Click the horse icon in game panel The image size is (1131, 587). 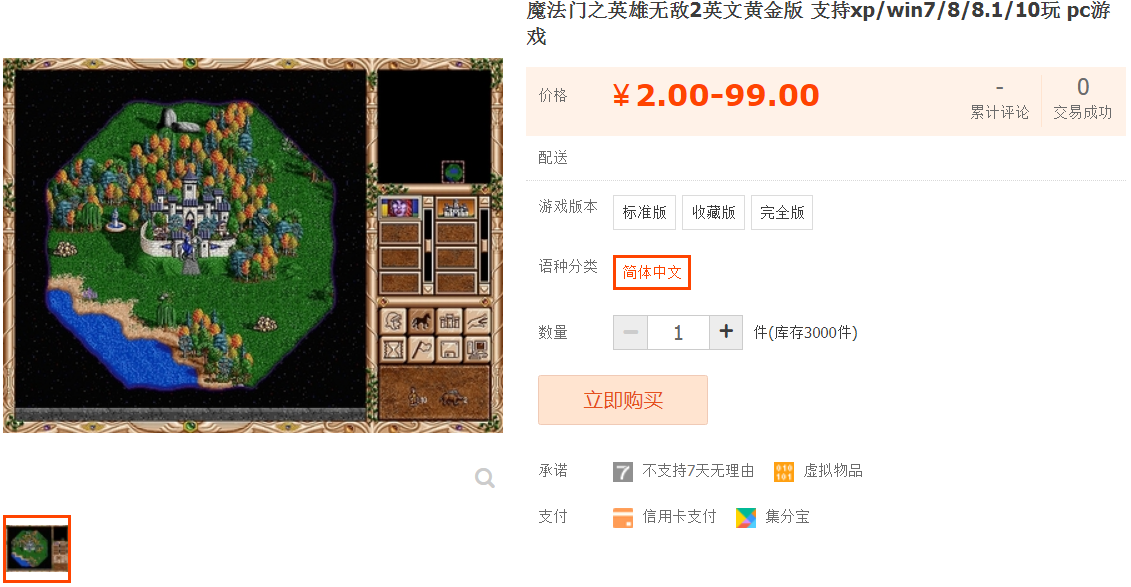pos(421,320)
